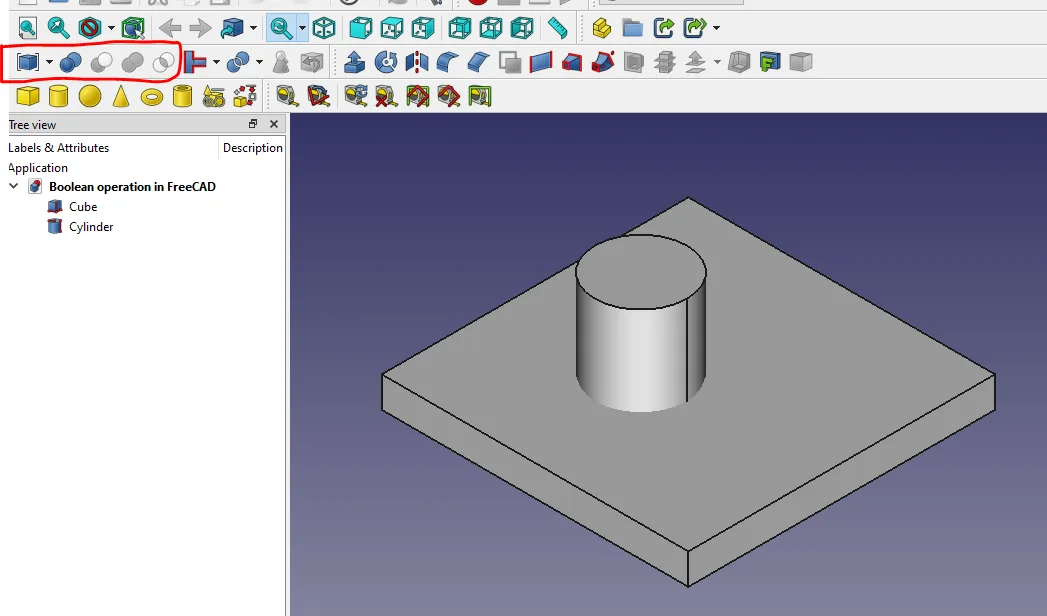Select the Mirror tool icon

416,62
